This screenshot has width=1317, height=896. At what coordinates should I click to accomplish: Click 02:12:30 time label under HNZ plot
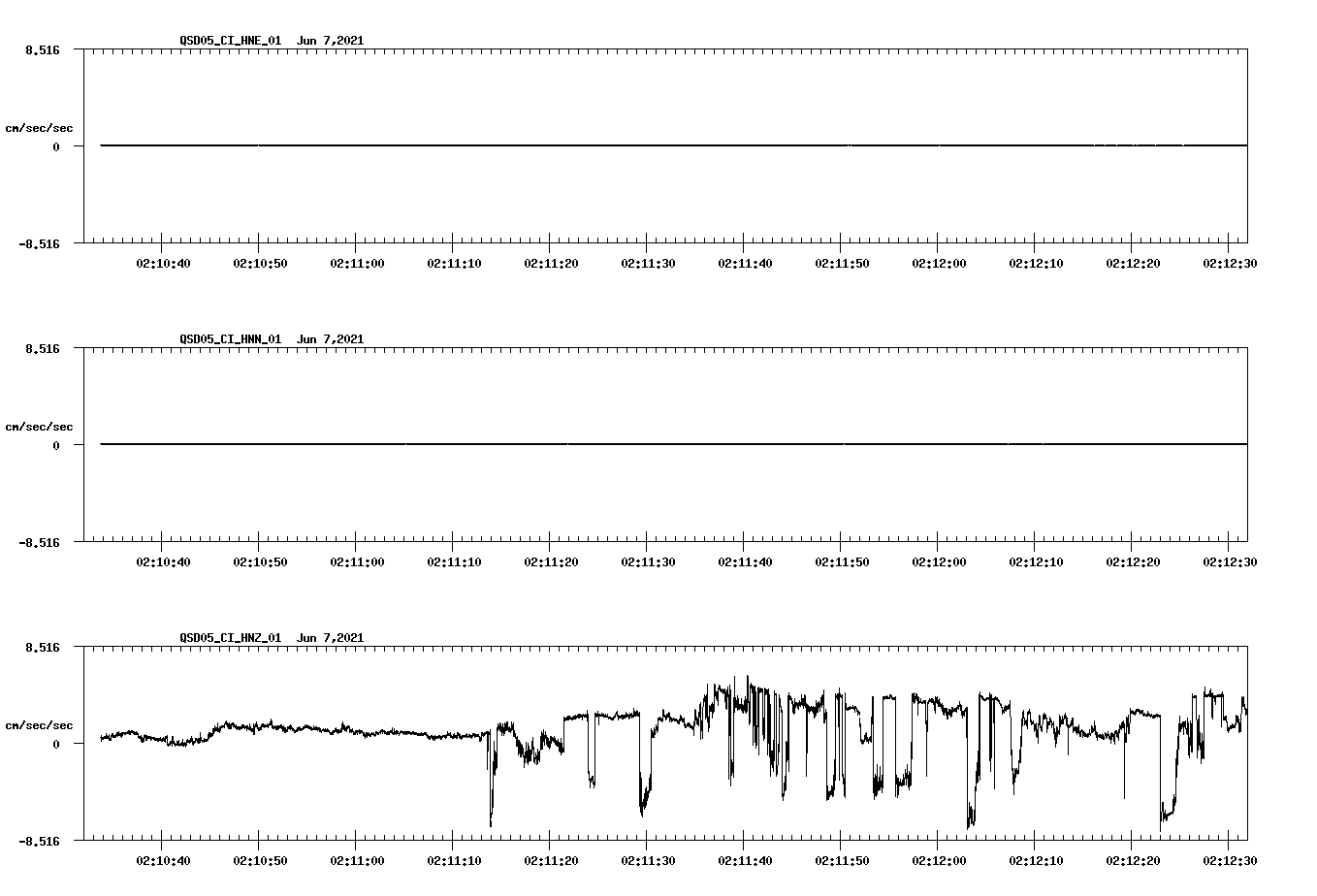(1230, 860)
